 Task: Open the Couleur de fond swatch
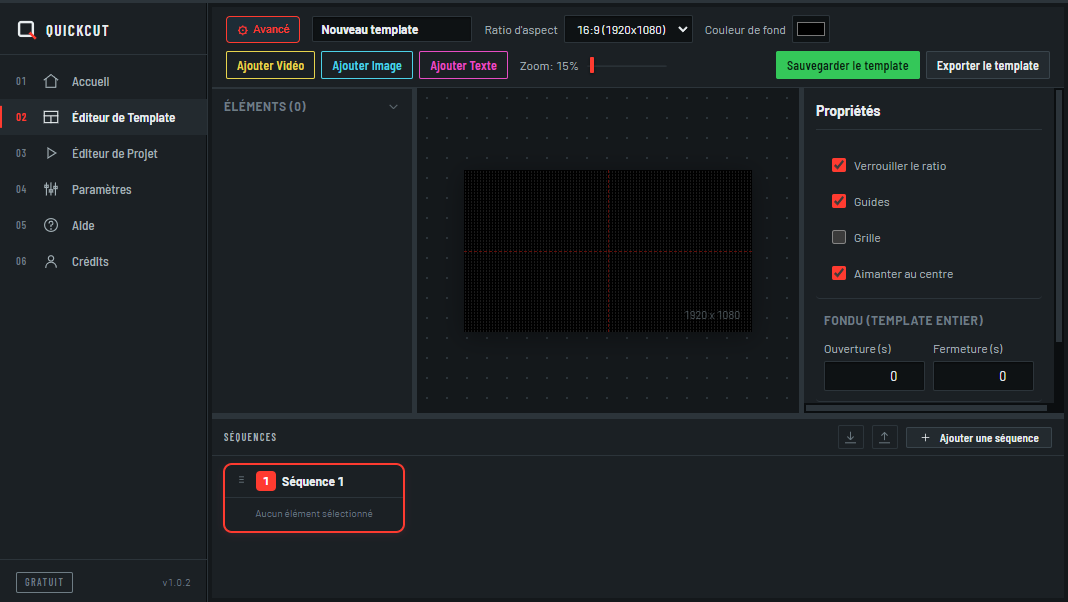(x=811, y=29)
